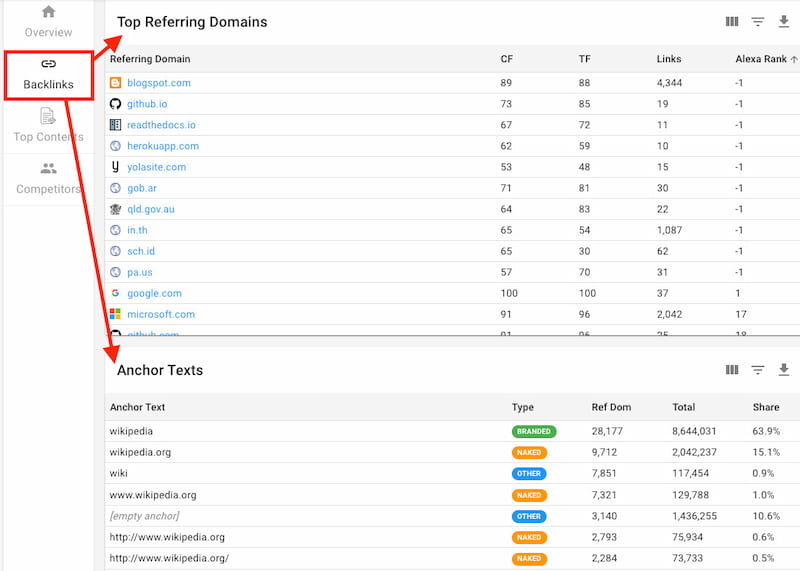Viewport: 800px width, 571px height.
Task: Open the readthedocs.io domain link
Action: coord(161,125)
